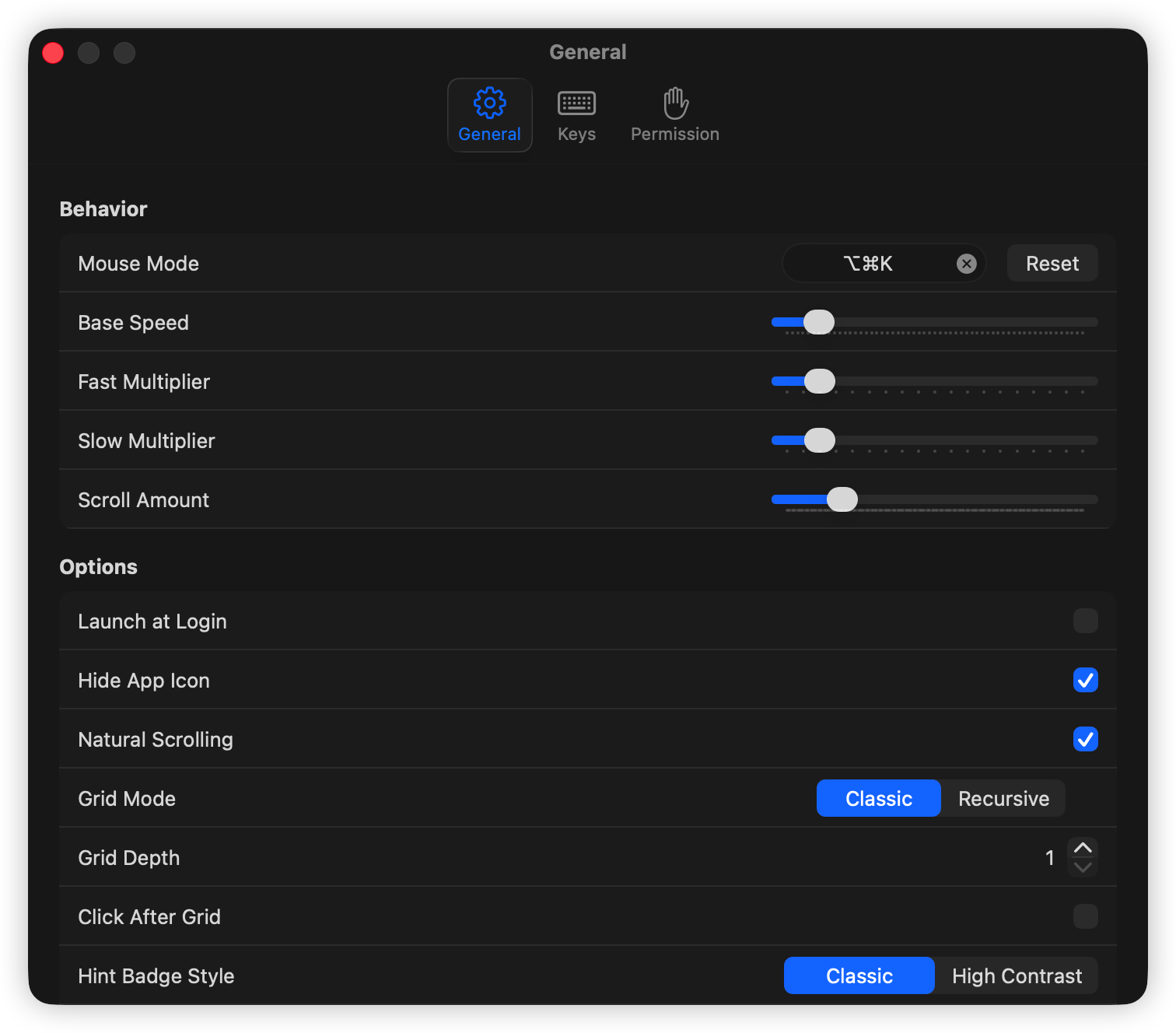Switch to the Keys tab
This screenshot has width=1176, height=1033.
[576, 115]
